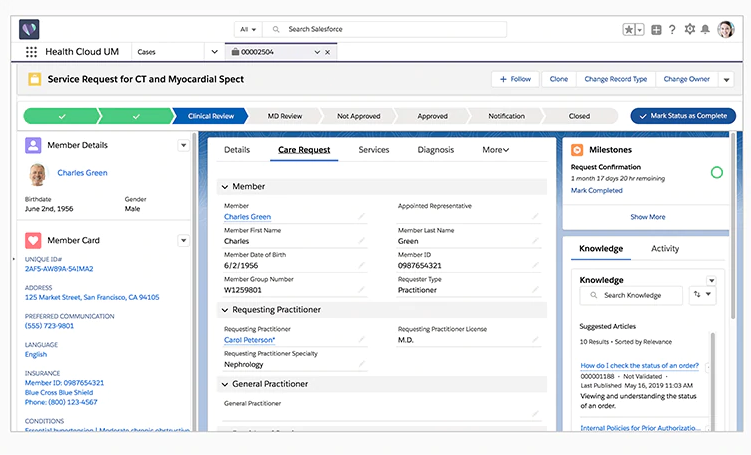Open the help question mark icon
This screenshot has height=455, width=751.
(x=672, y=30)
